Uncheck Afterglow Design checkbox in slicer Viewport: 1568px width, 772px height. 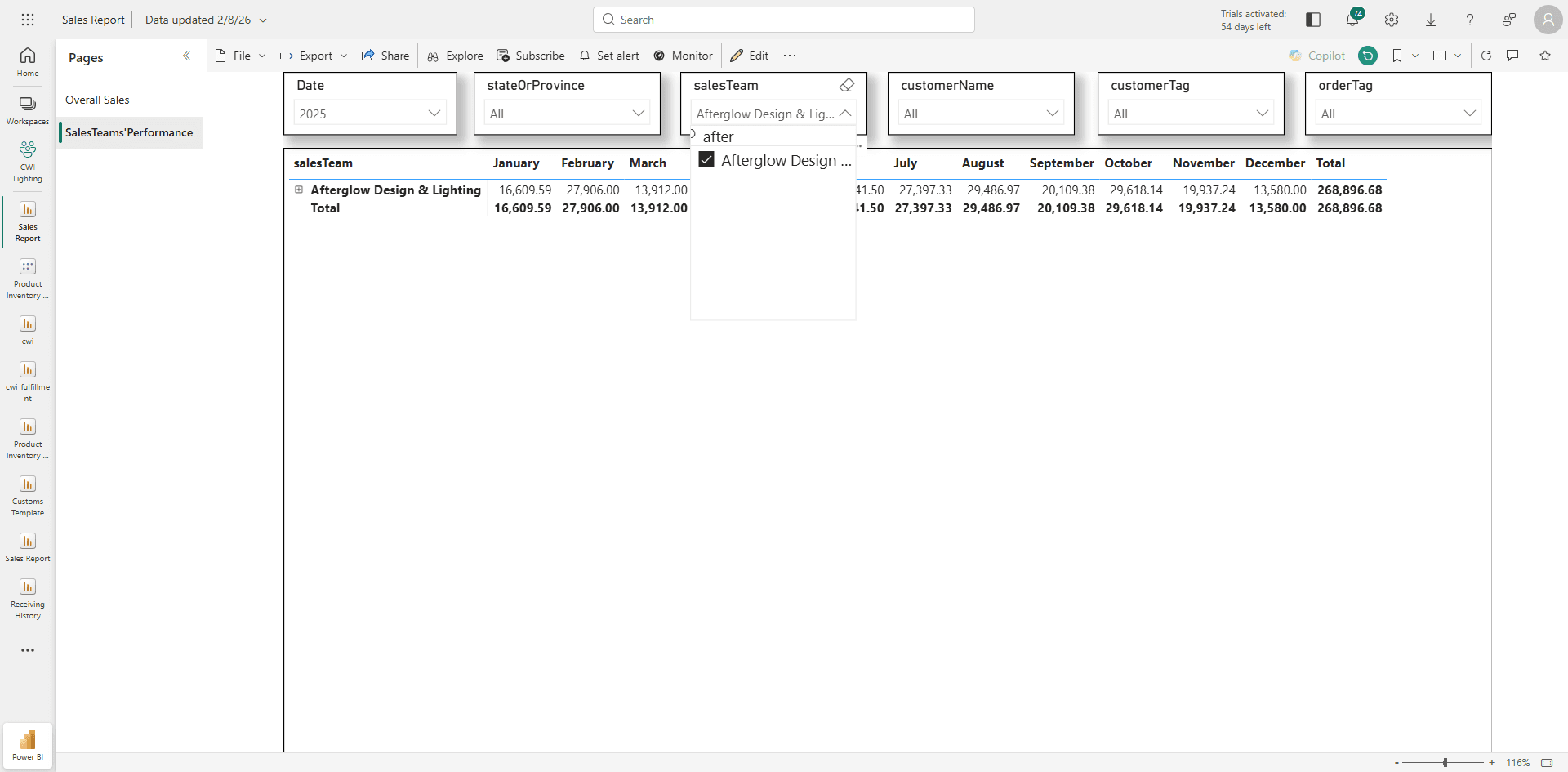click(706, 159)
